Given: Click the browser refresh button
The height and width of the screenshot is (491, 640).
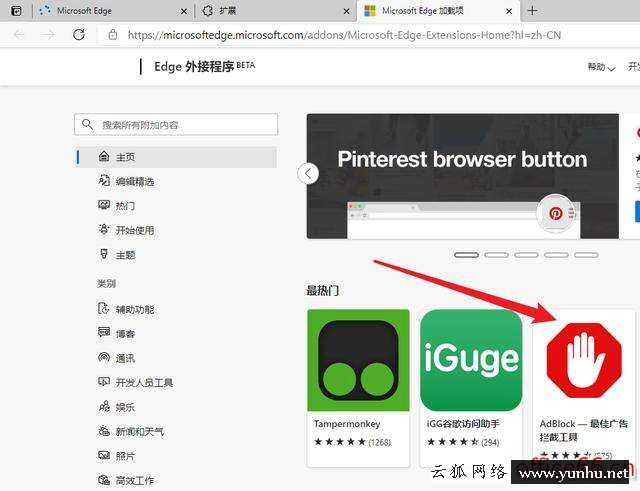Looking at the screenshot, I should click(79, 35).
